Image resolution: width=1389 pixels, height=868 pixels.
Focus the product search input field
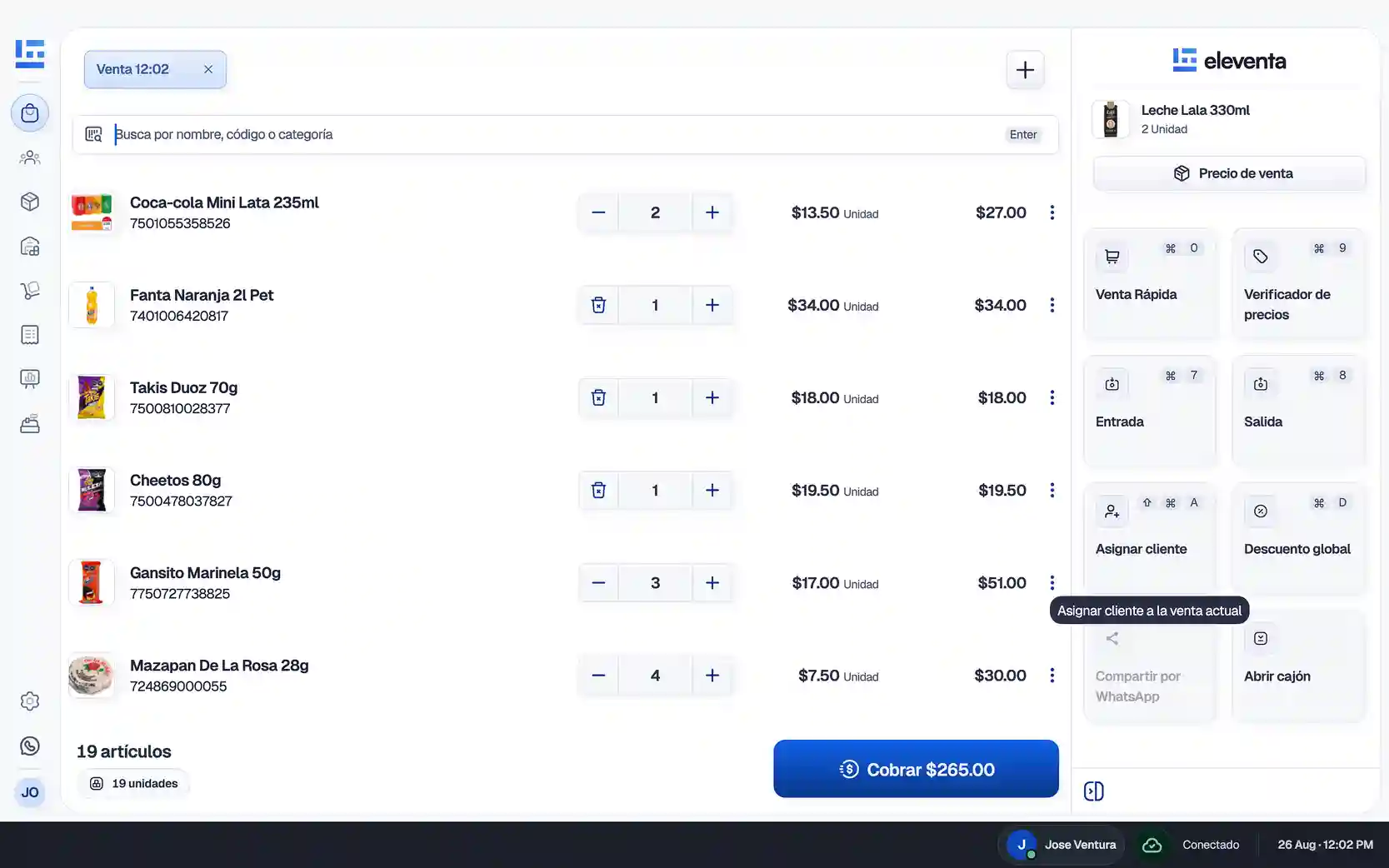click(x=566, y=134)
